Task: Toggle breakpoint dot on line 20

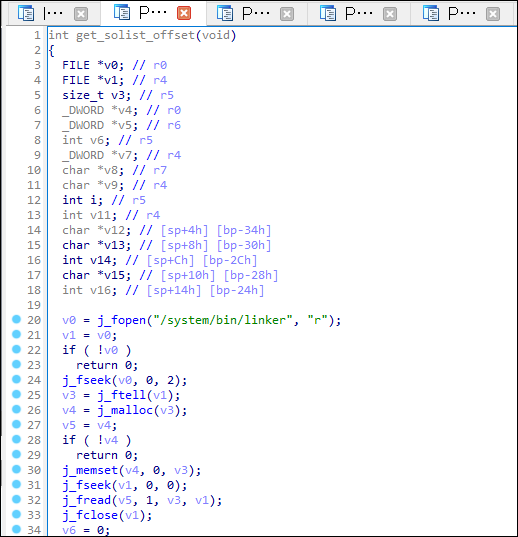Action: pos(16,319)
